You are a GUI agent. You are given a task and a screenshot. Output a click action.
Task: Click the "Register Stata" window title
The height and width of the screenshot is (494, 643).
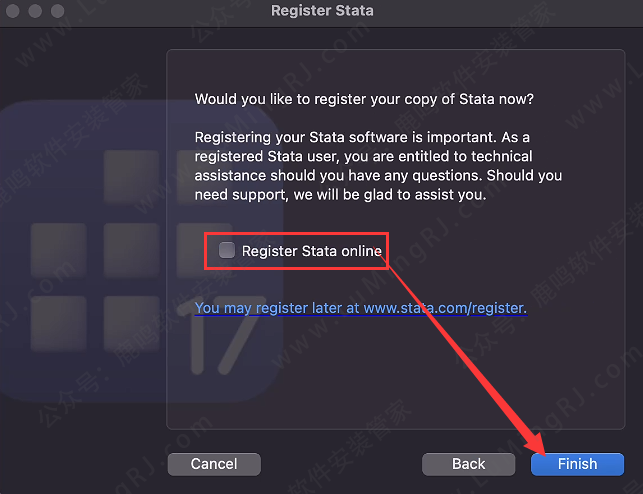(x=322, y=11)
